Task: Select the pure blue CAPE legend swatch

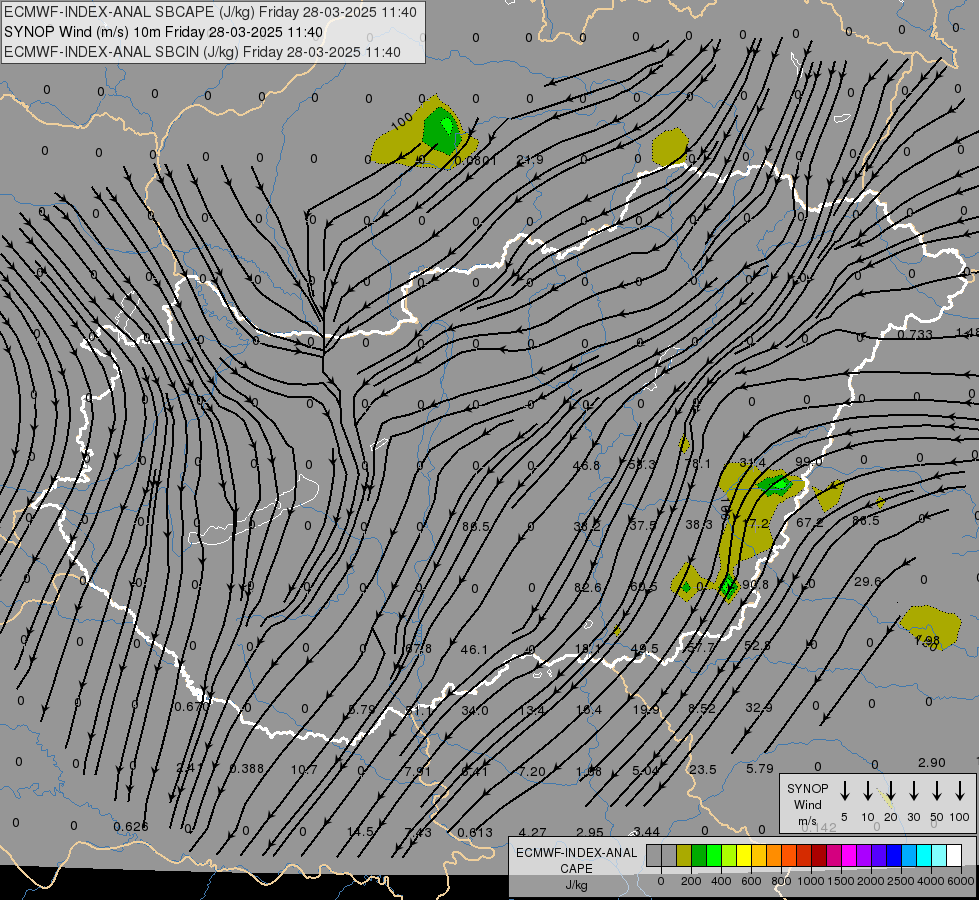Action: tap(893, 856)
